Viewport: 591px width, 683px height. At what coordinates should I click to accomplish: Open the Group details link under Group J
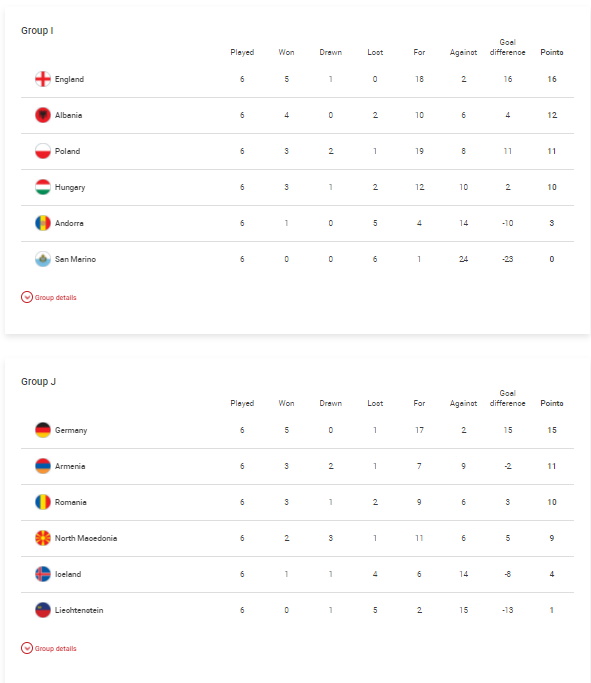55,649
